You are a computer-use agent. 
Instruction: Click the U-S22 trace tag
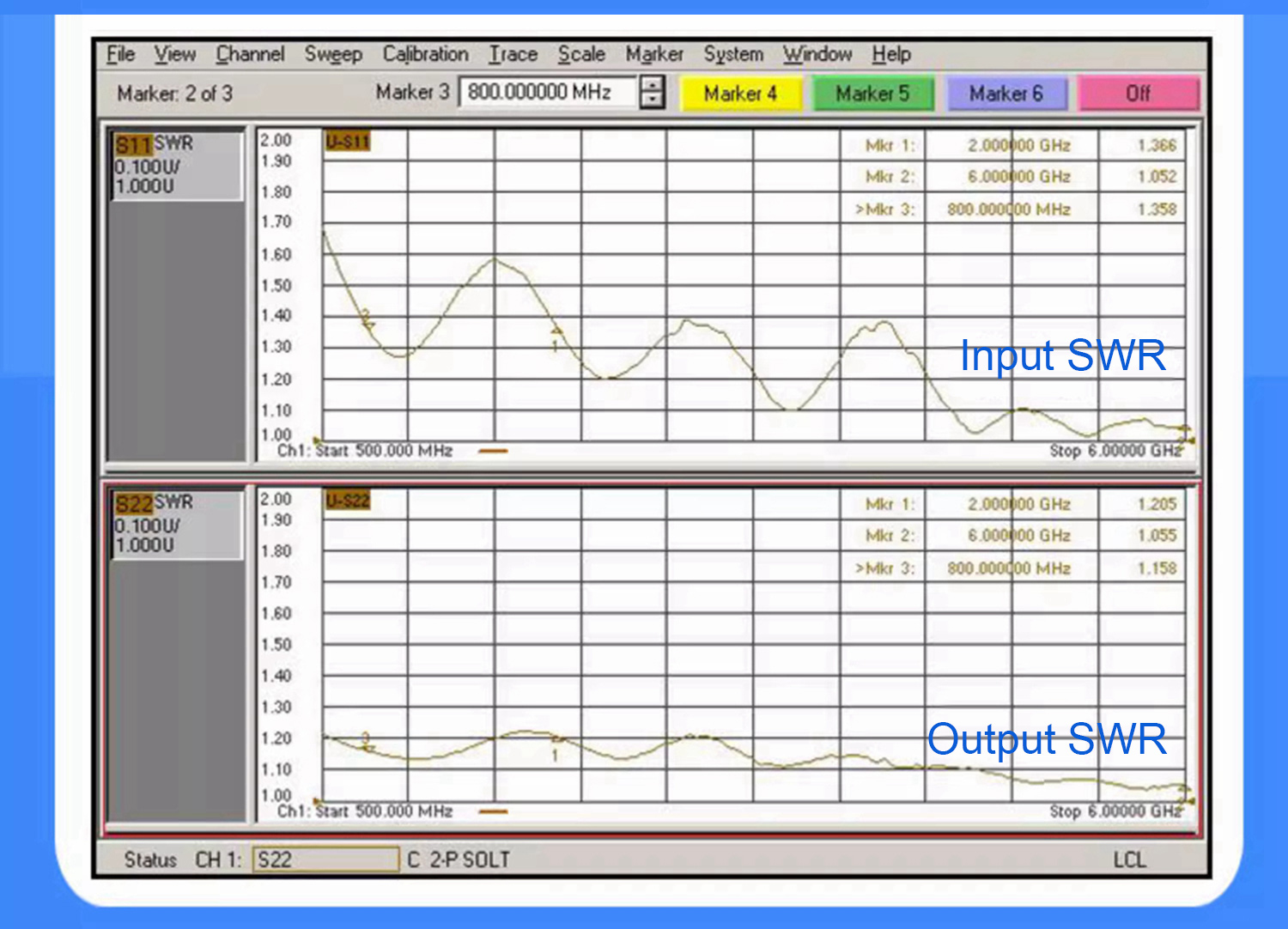(x=348, y=500)
